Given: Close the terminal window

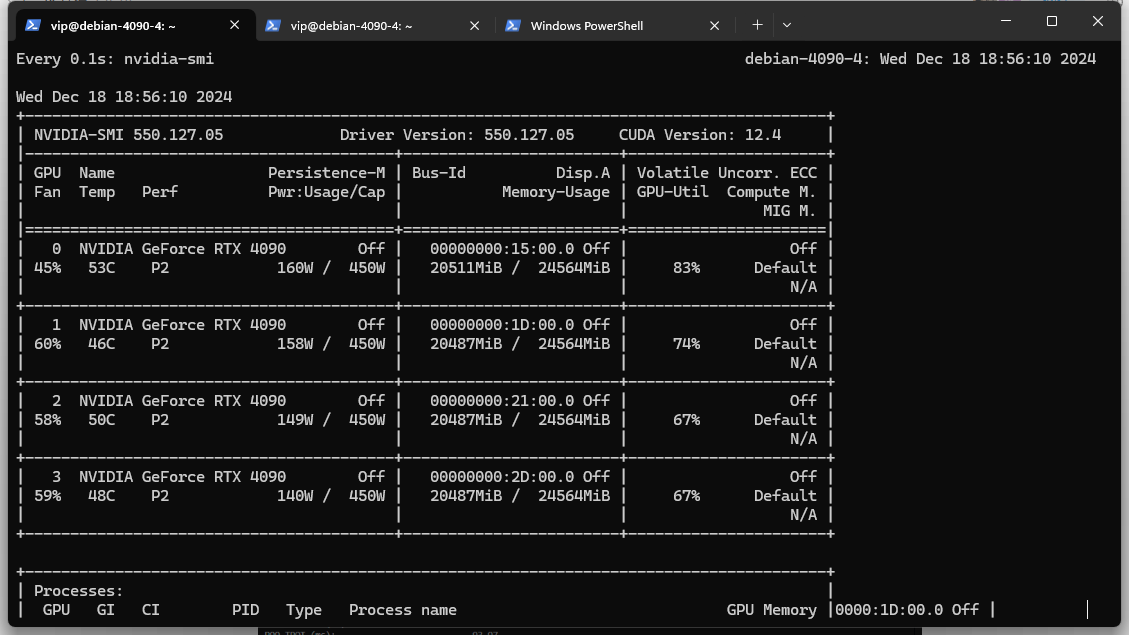Looking at the screenshot, I should point(1097,21).
